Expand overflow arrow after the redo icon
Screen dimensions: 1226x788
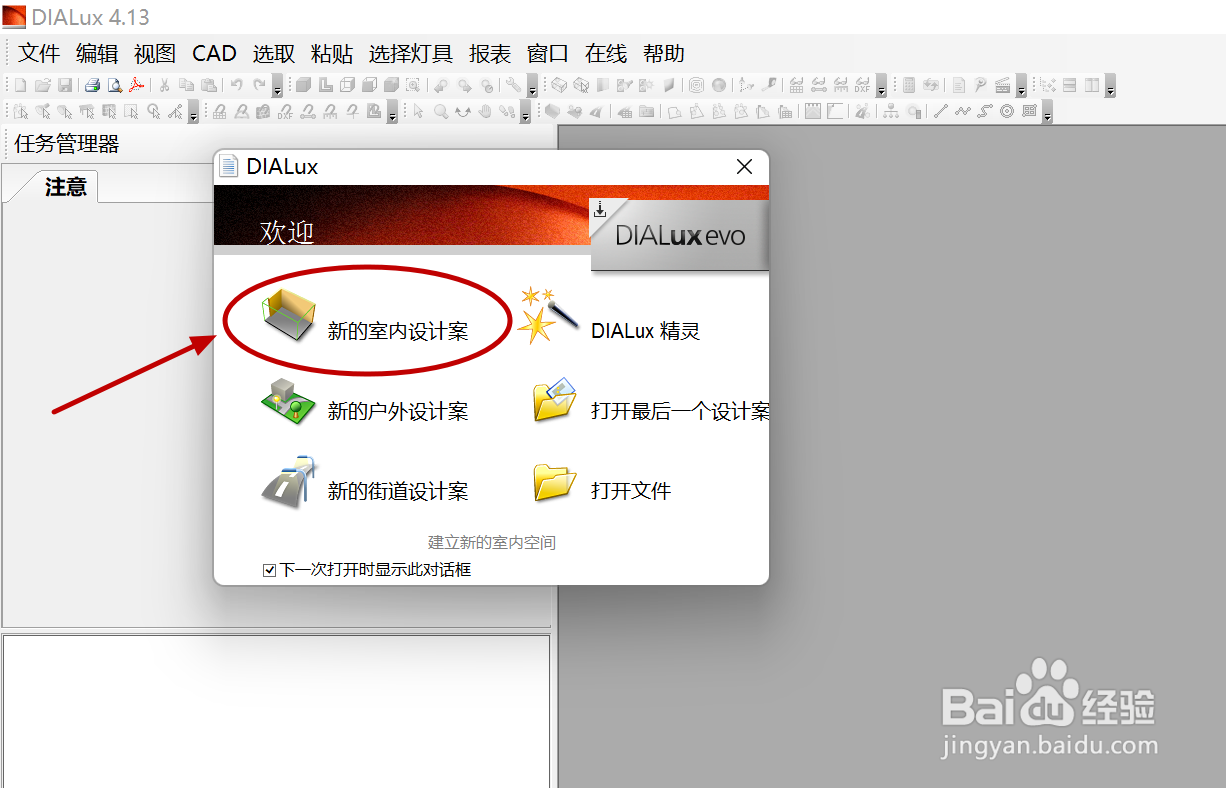tap(277, 86)
